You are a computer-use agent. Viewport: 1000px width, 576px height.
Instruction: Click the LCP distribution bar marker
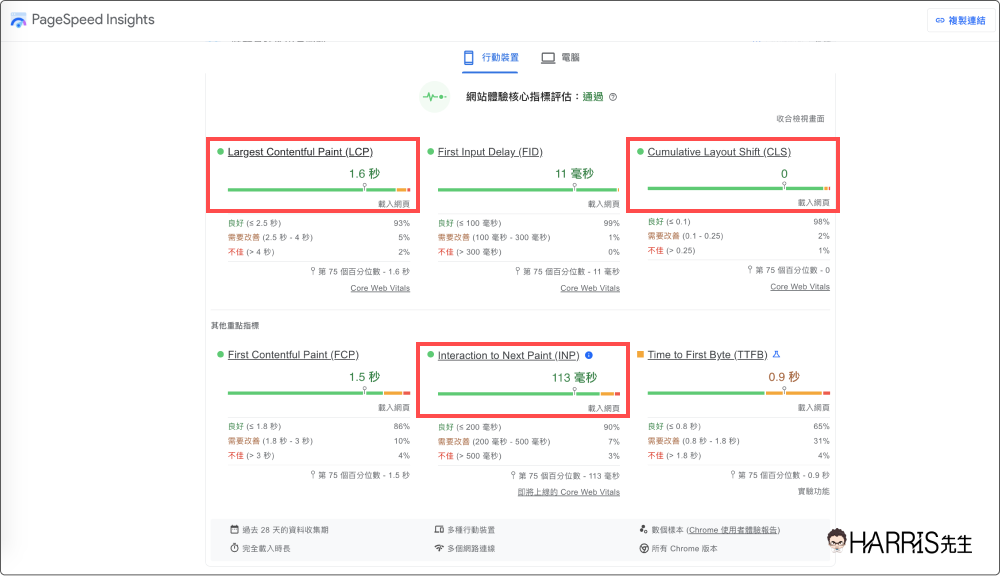pos(365,187)
